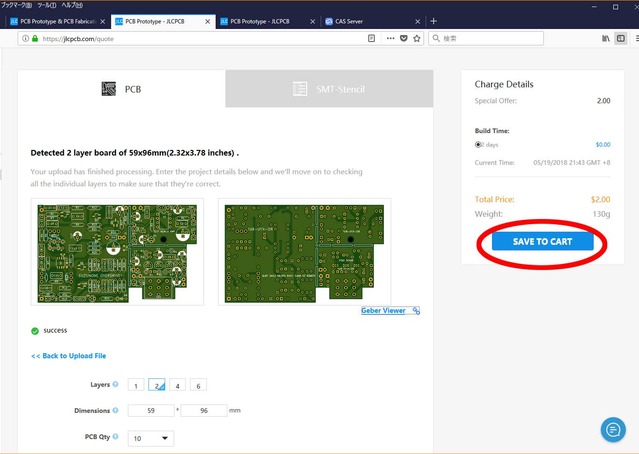Open the PCB Qty dropdown
The height and width of the screenshot is (454, 639).
[x=151, y=438]
